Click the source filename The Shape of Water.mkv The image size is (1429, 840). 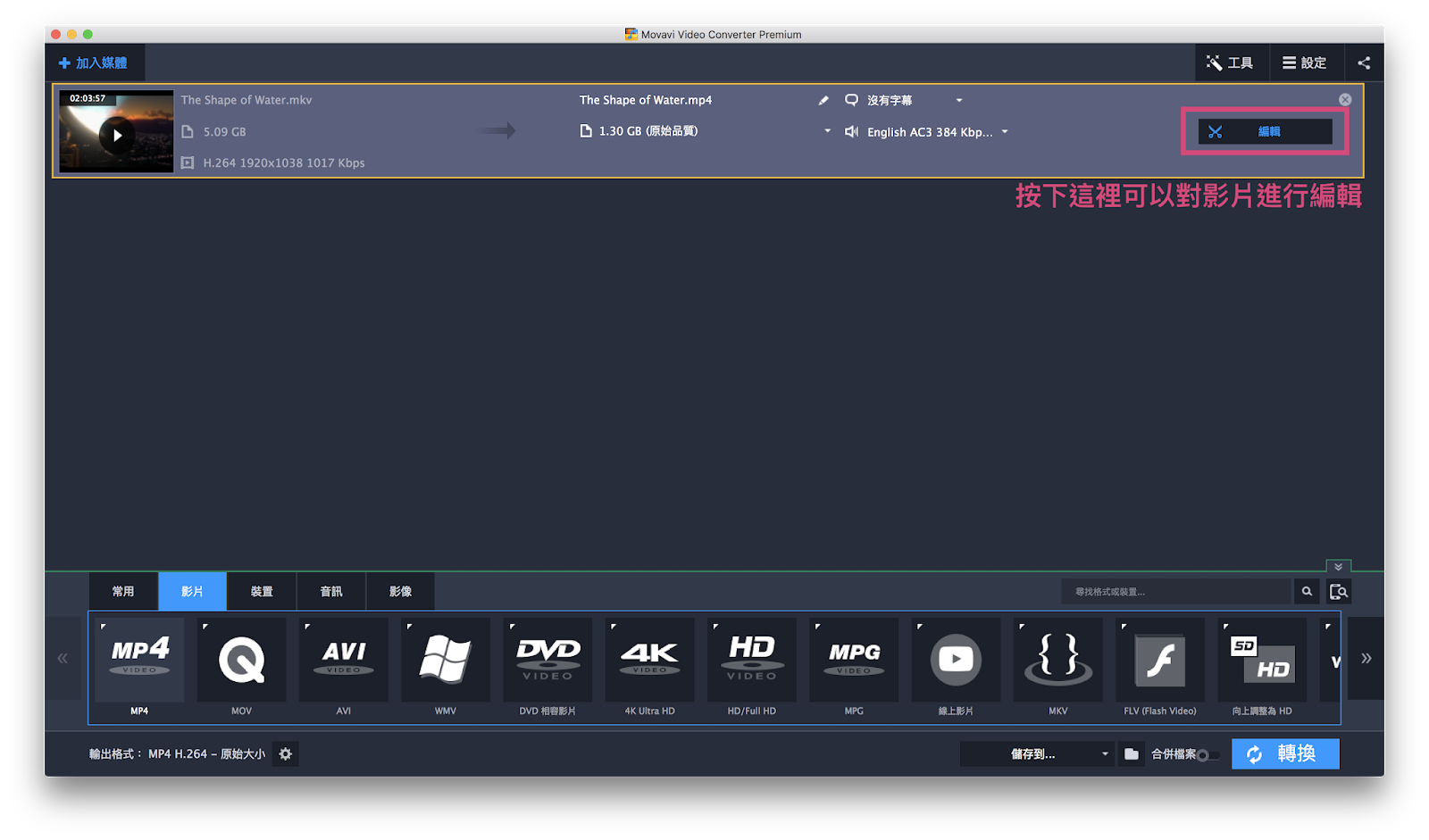pyautogui.click(x=247, y=100)
